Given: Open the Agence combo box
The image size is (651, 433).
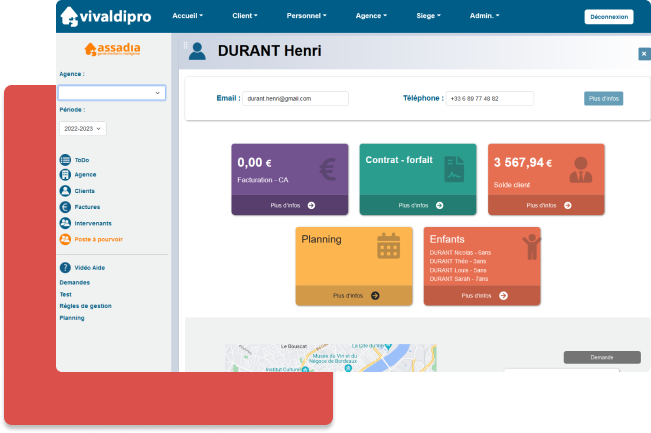Looking at the screenshot, I should 112,93.
